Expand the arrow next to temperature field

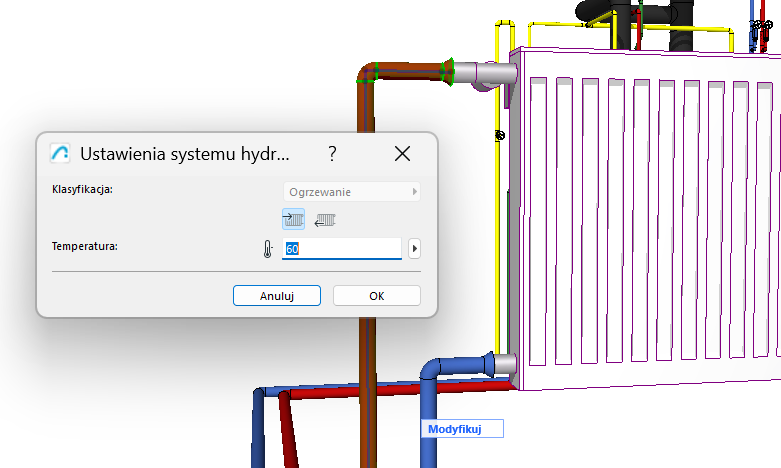coord(414,248)
